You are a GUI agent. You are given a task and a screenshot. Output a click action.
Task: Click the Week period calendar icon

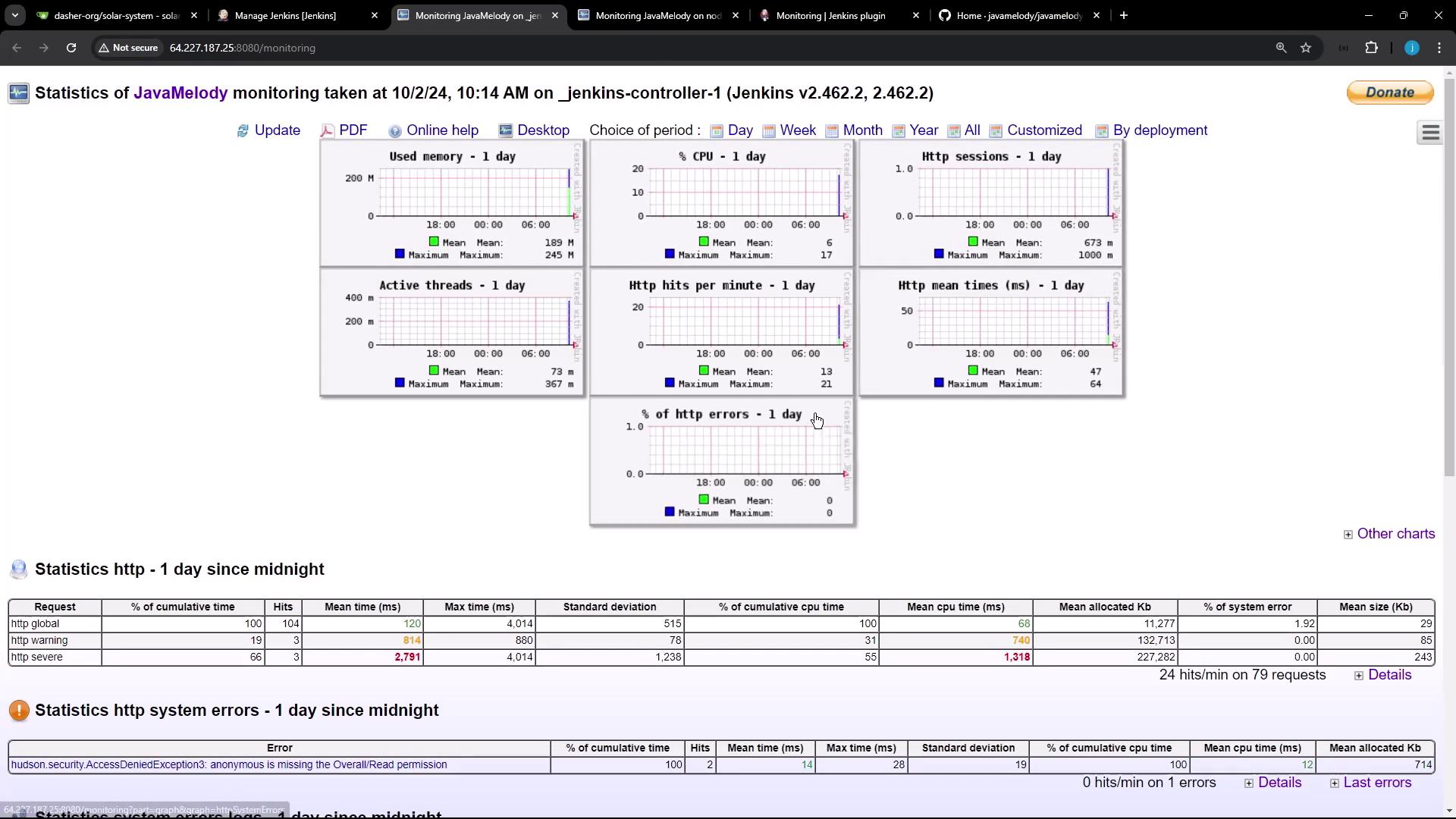coord(768,131)
